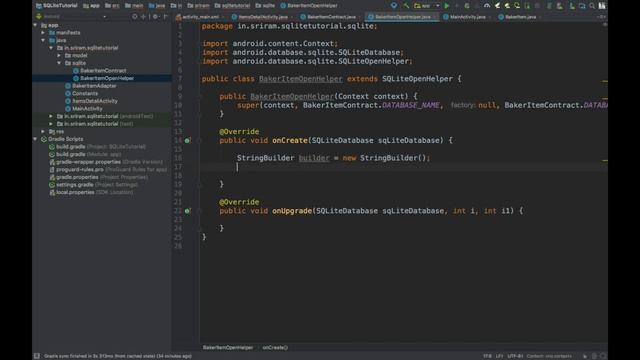
Task: Select BakerItemOpenHelper in project tree
Action: [107, 78]
